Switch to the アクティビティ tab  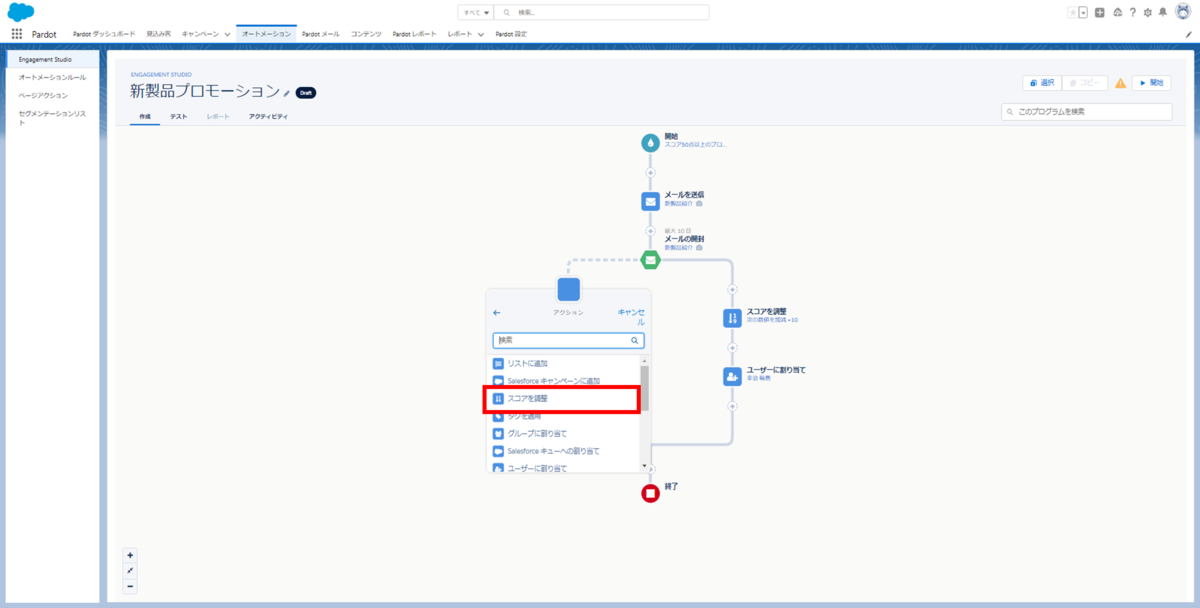[x=268, y=116]
